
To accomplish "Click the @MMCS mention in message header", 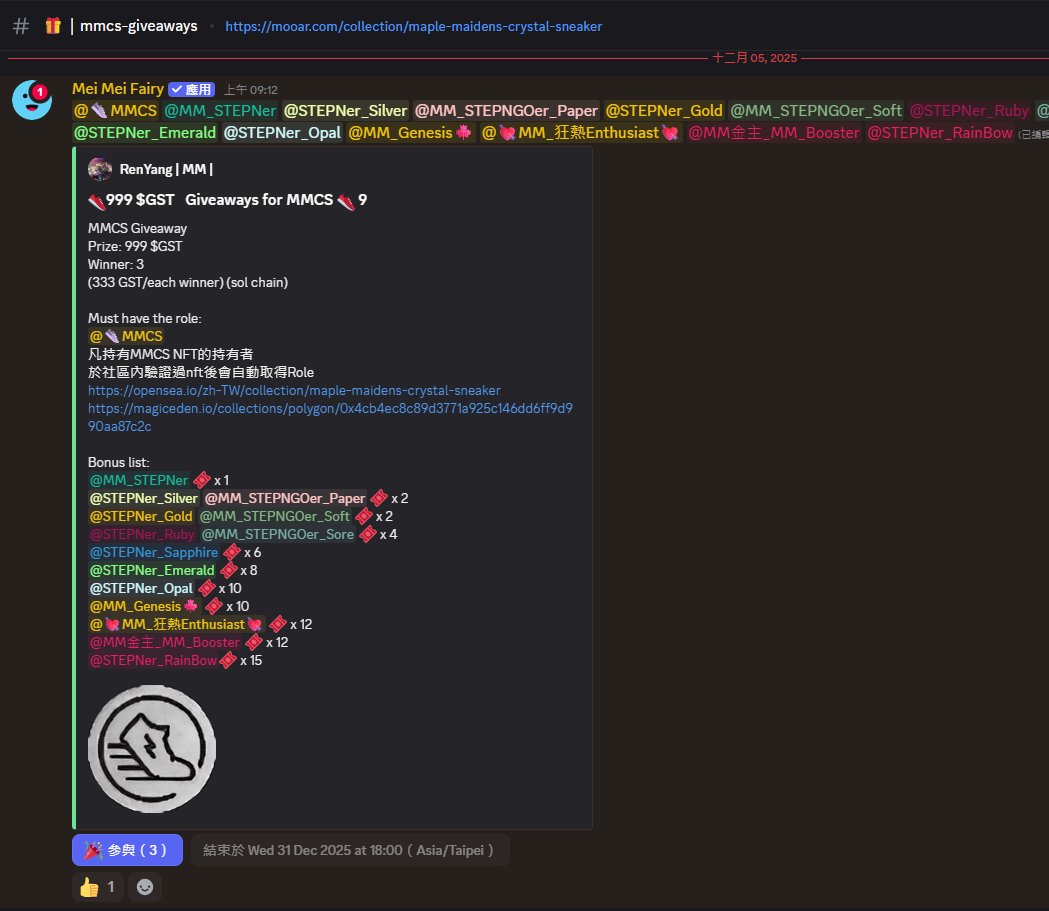I will (x=115, y=111).
